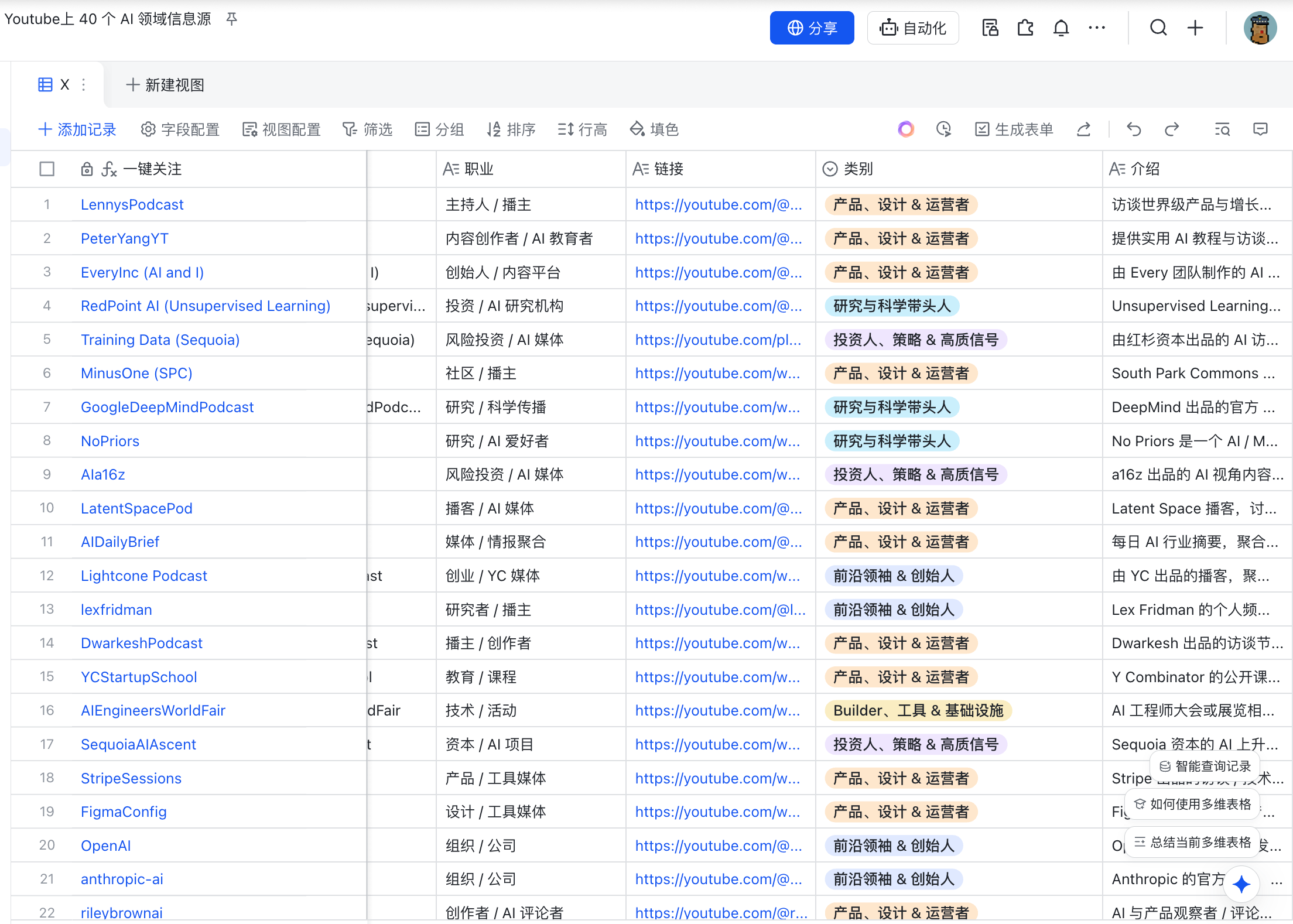
Task: Click the 分享 share button
Action: point(812,28)
